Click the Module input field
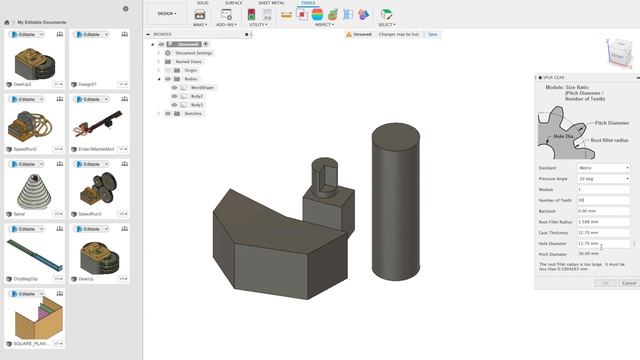The width and height of the screenshot is (640, 360). click(603, 189)
